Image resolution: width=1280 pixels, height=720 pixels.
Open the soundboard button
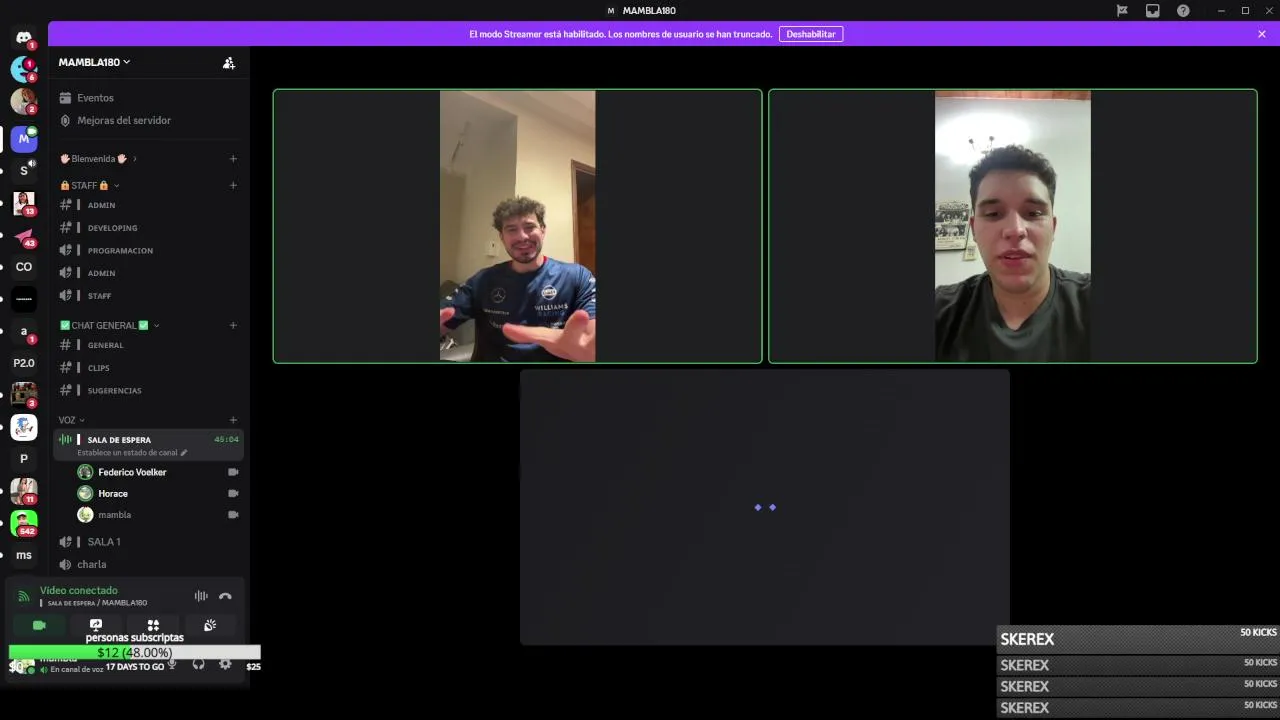tap(210, 625)
